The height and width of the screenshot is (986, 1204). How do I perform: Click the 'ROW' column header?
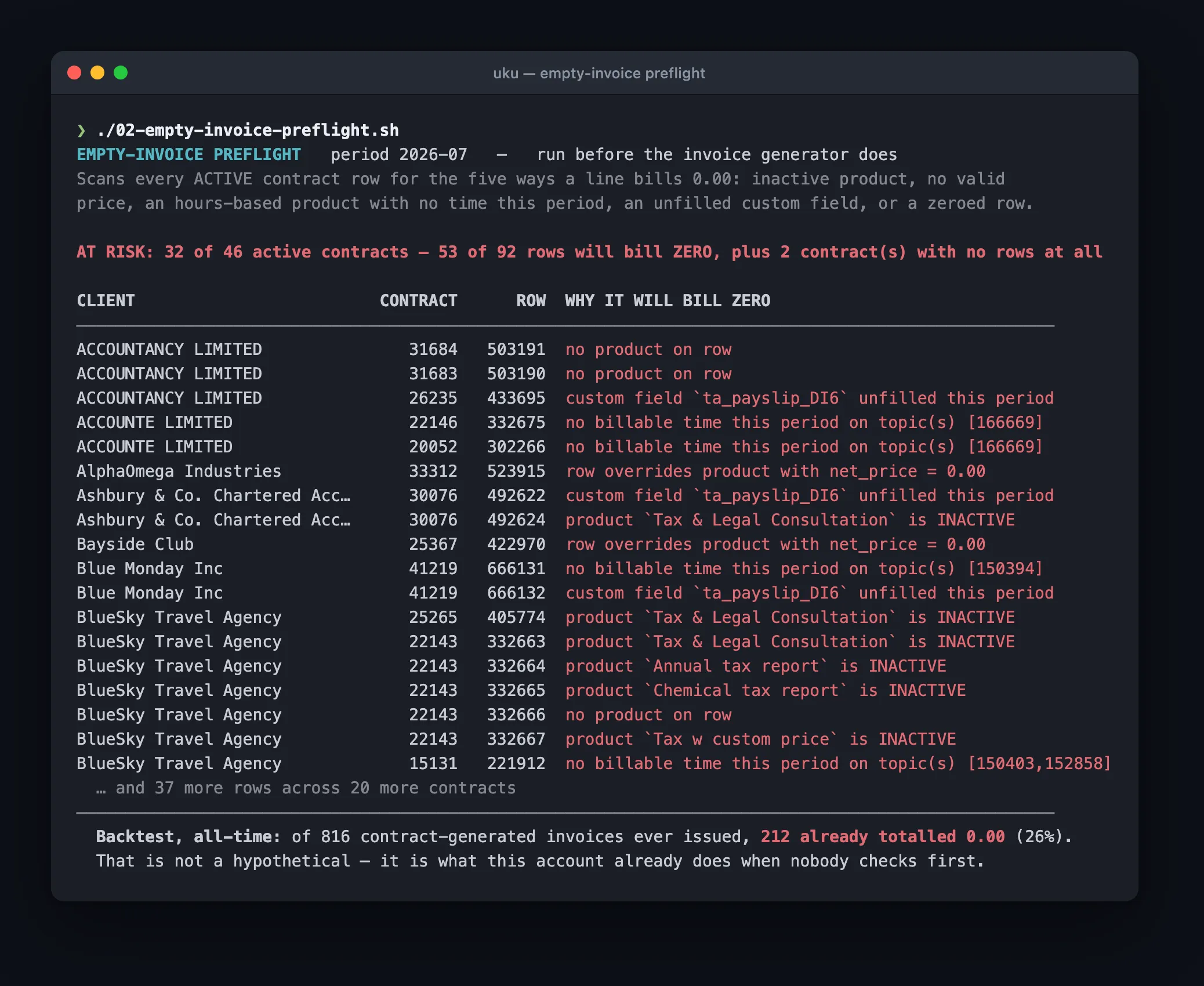(531, 300)
